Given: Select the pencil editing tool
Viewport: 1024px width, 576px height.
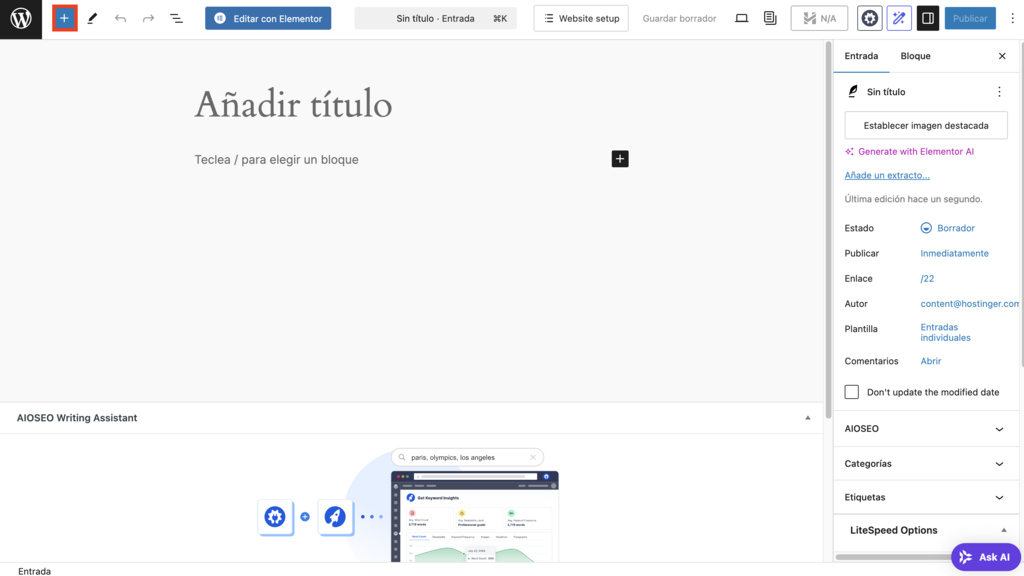Looking at the screenshot, I should pyautogui.click(x=92, y=17).
